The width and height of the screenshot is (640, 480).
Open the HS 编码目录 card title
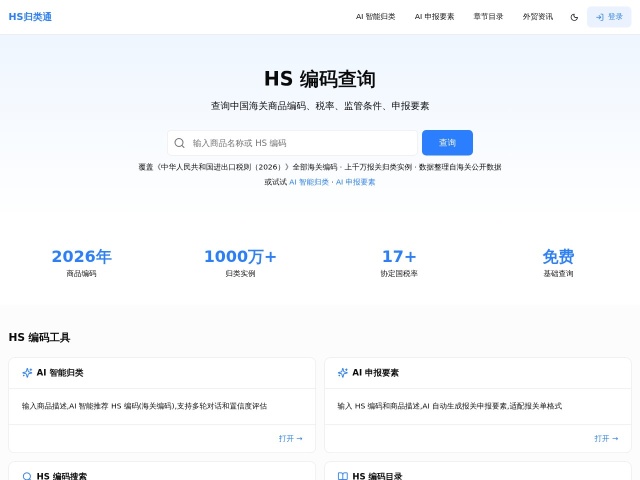[x=377, y=476]
